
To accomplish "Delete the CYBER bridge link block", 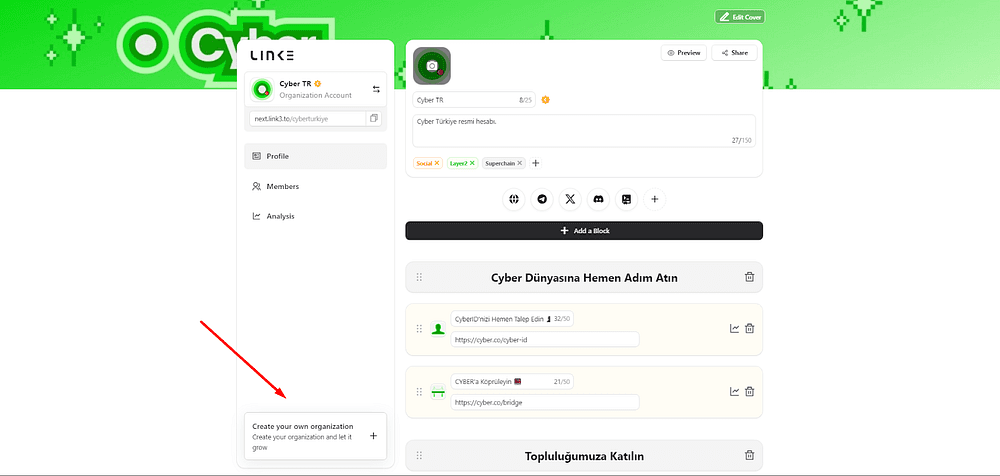I will [x=749, y=392].
